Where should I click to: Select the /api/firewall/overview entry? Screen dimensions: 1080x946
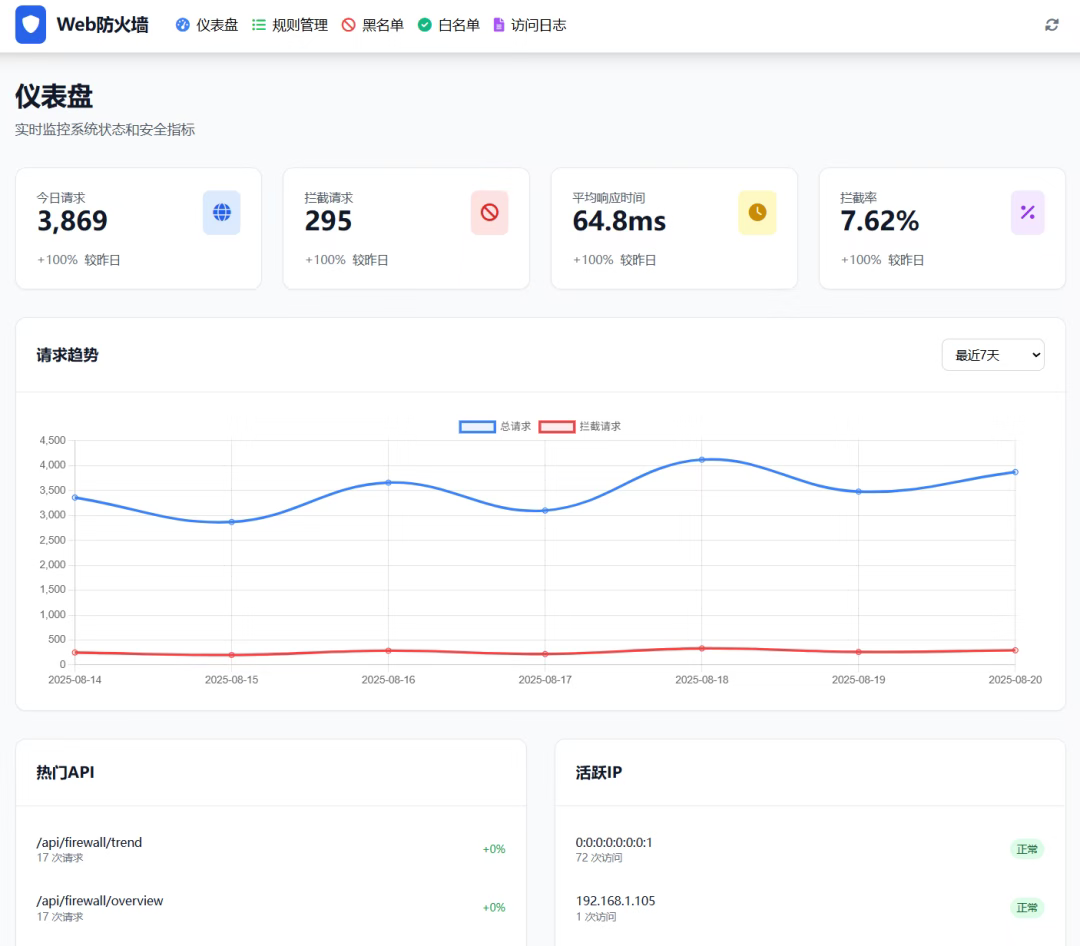(99, 901)
